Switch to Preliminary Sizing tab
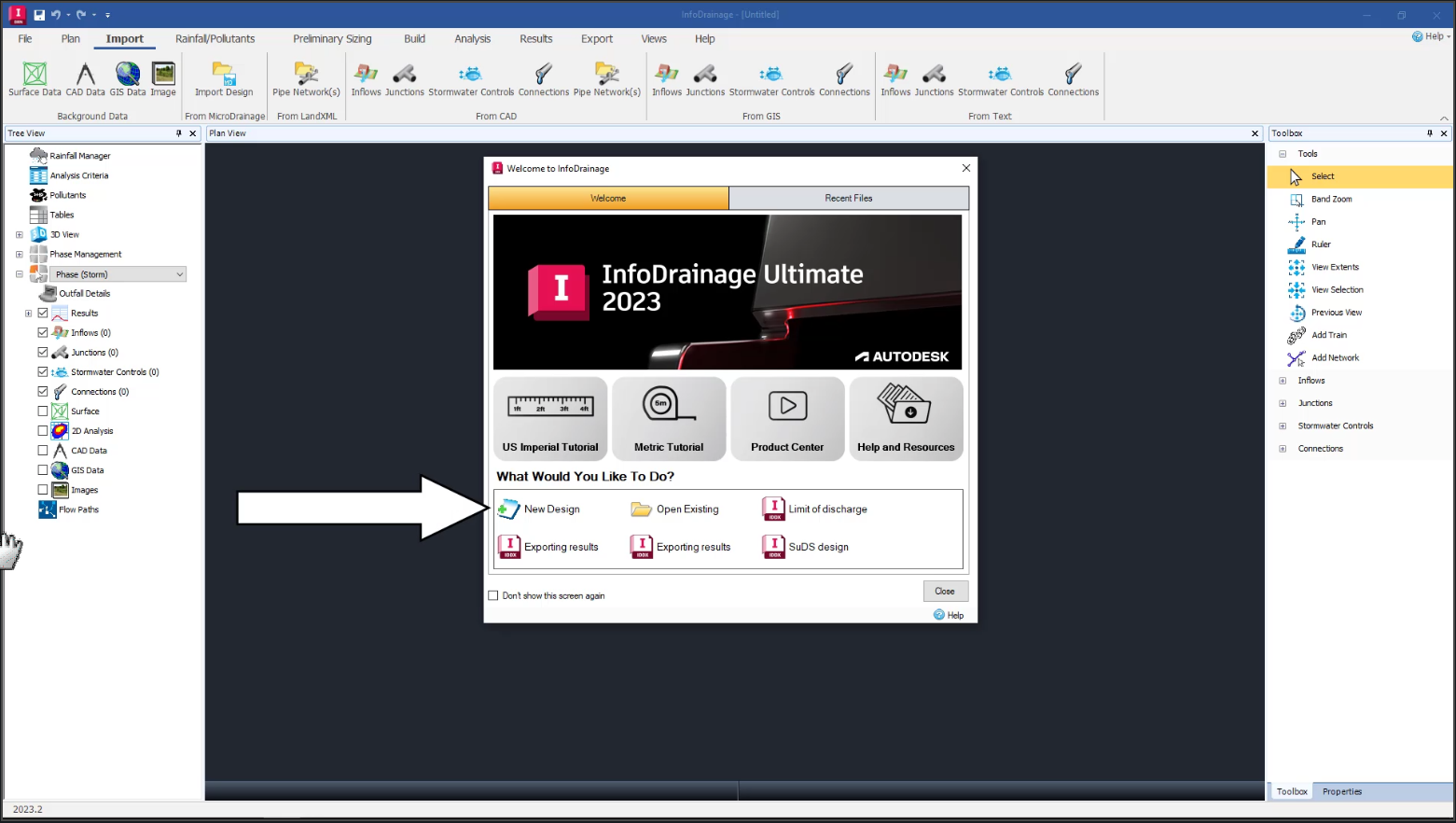Screen dimensions: 1456x823 [332, 38]
